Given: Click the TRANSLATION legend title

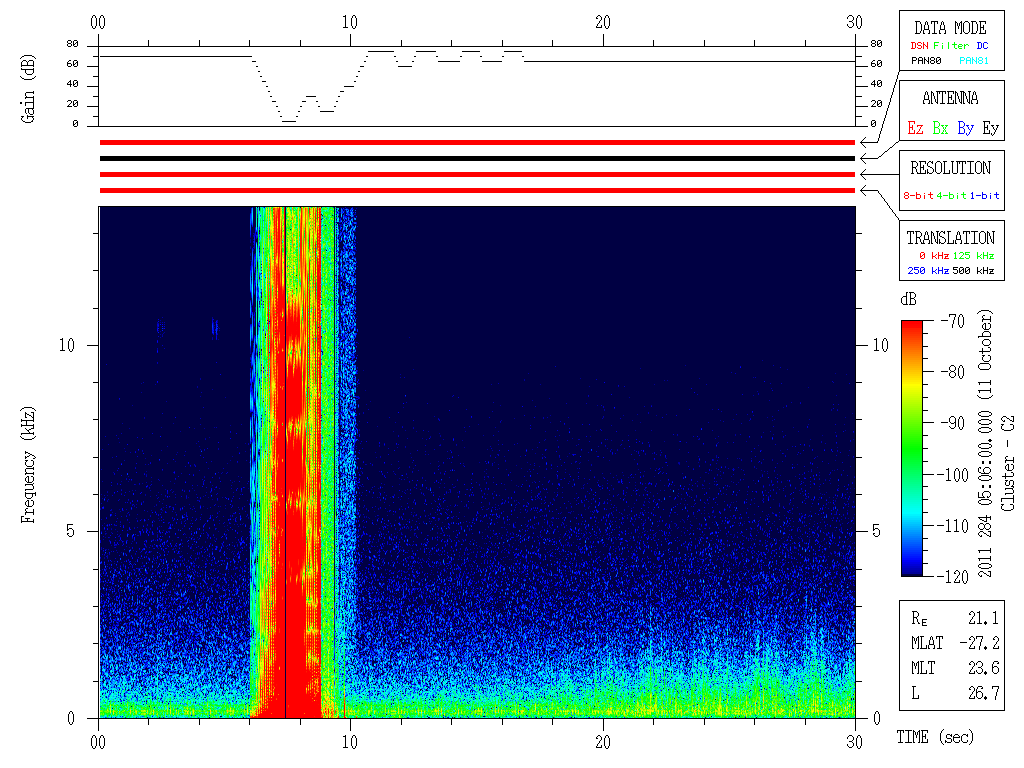Looking at the screenshot, I should click(951, 238).
